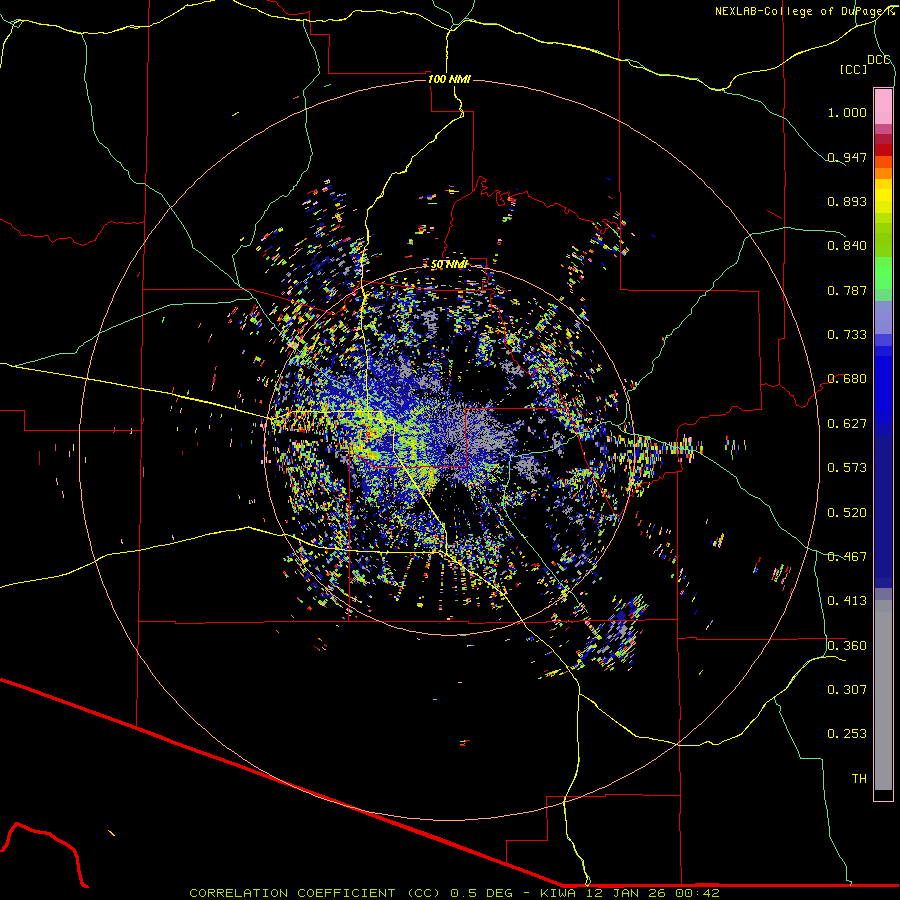The image size is (900, 900).
Task: Click the 0.307 legend value
Action: click(847, 690)
